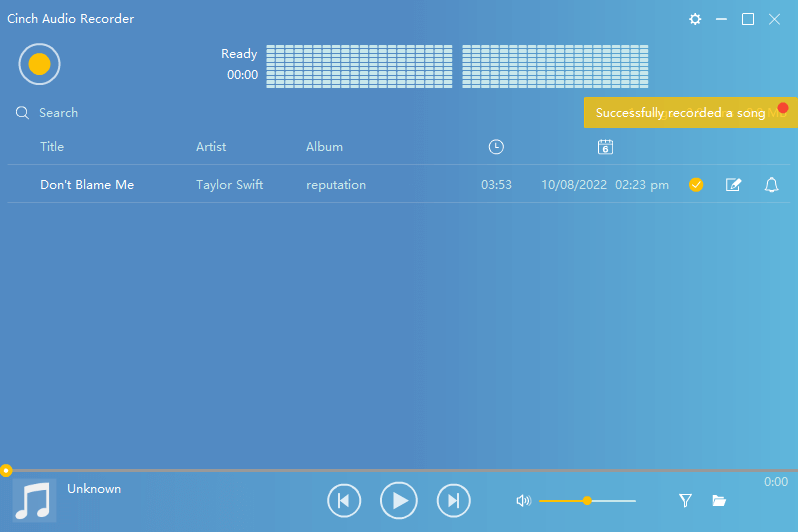The width and height of the screenshot is (798, 532).
Task: Click the search magnifier icon
Action: (22, 113)
